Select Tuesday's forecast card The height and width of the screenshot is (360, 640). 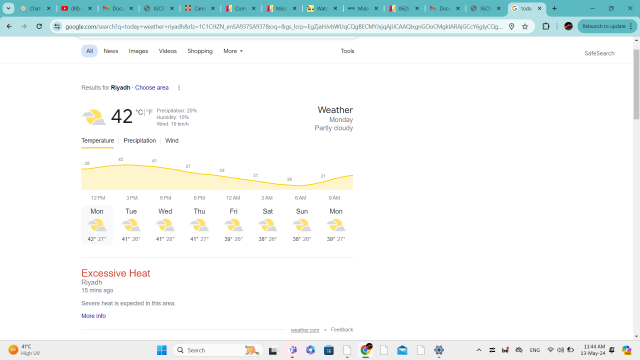coord(131,225)
